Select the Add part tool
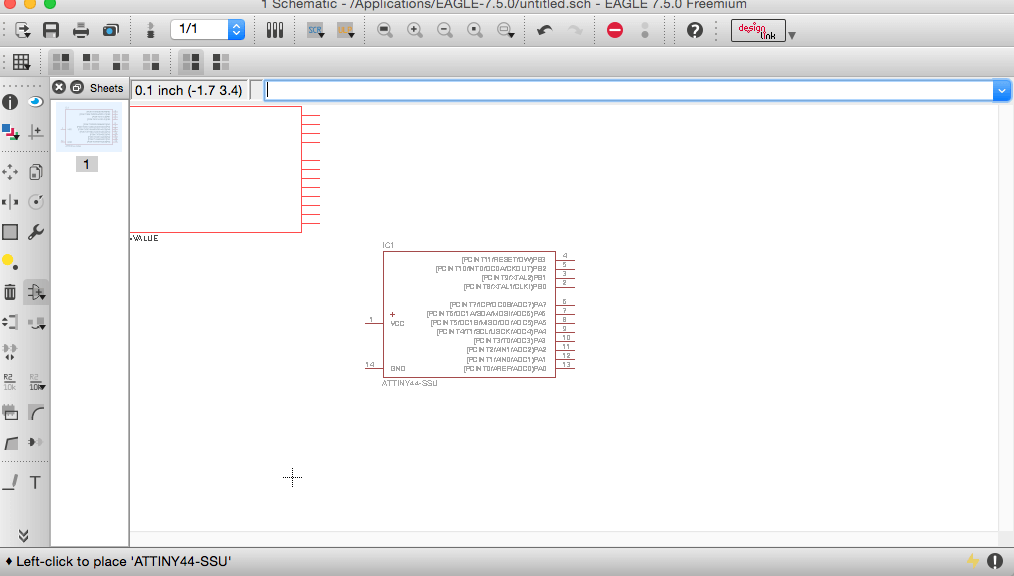The height and width of the screenshot is (576, 1014). [x=36, y=292]
